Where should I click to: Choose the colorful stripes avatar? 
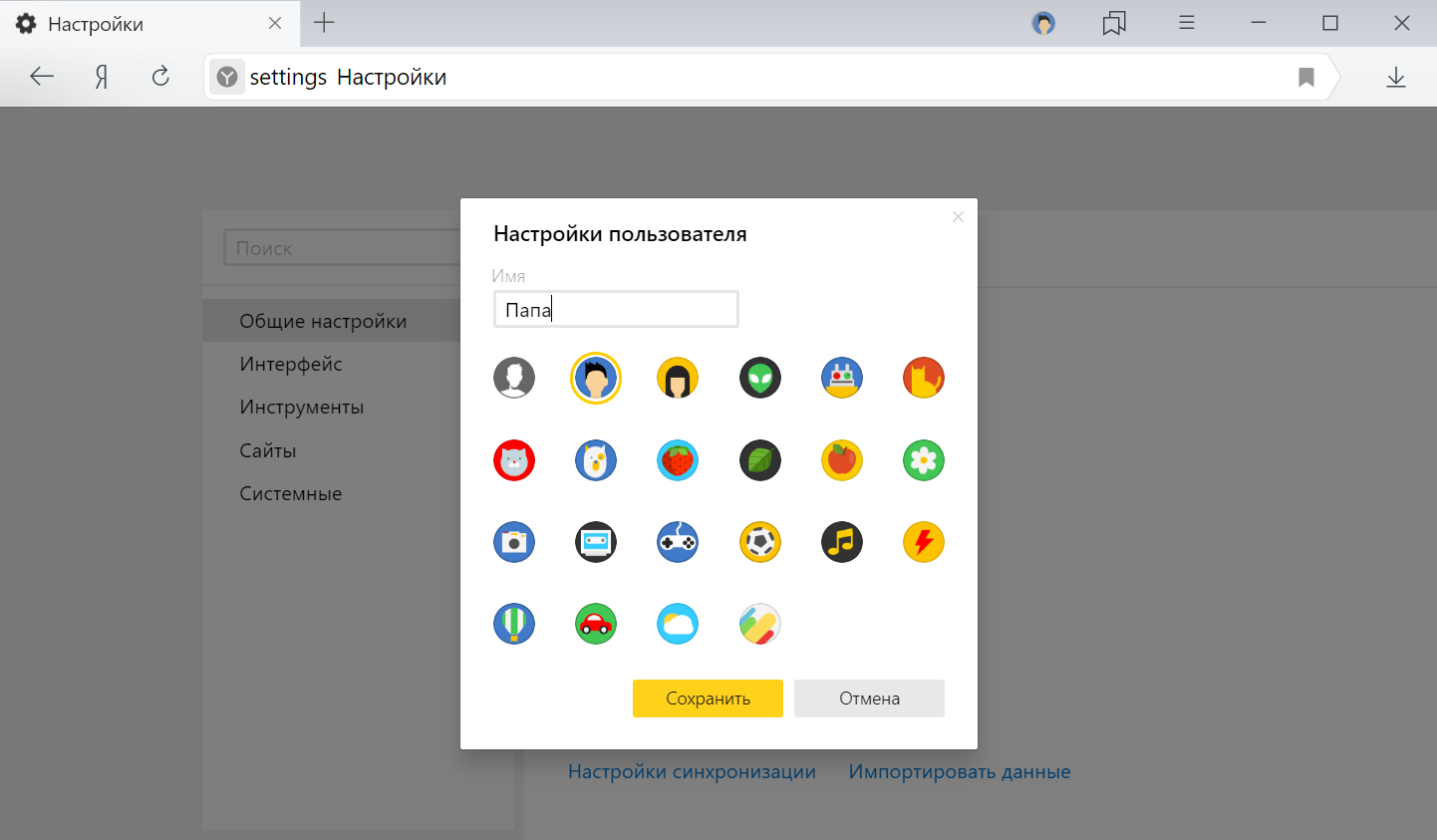tap(760, 624)
